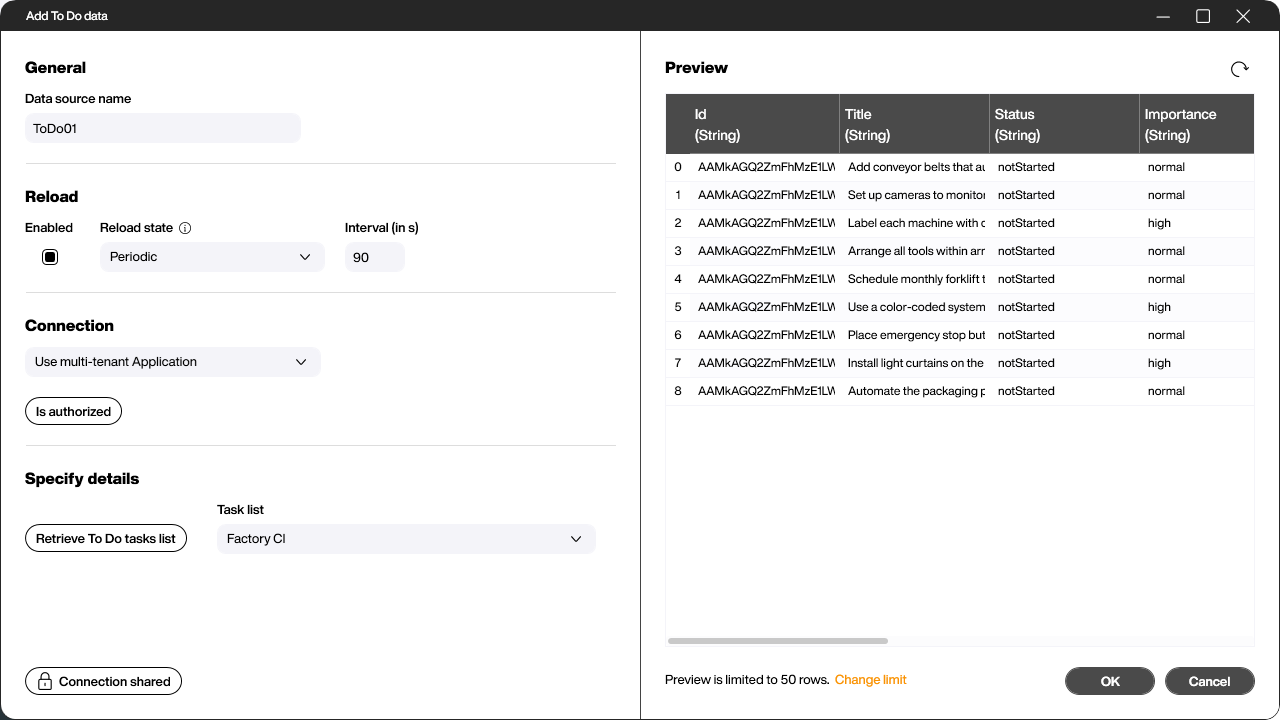This screenshot has height=720, width=1280.
Task: Close the Add To Do data dialog
Action: pyautogui.click(x=1243, y=16)
